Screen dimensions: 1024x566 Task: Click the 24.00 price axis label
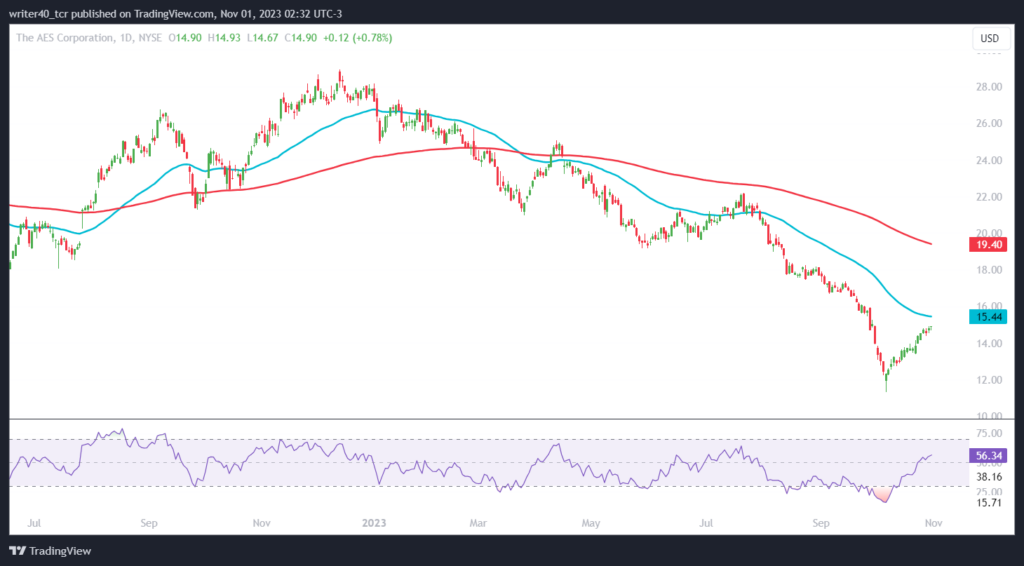989,161
